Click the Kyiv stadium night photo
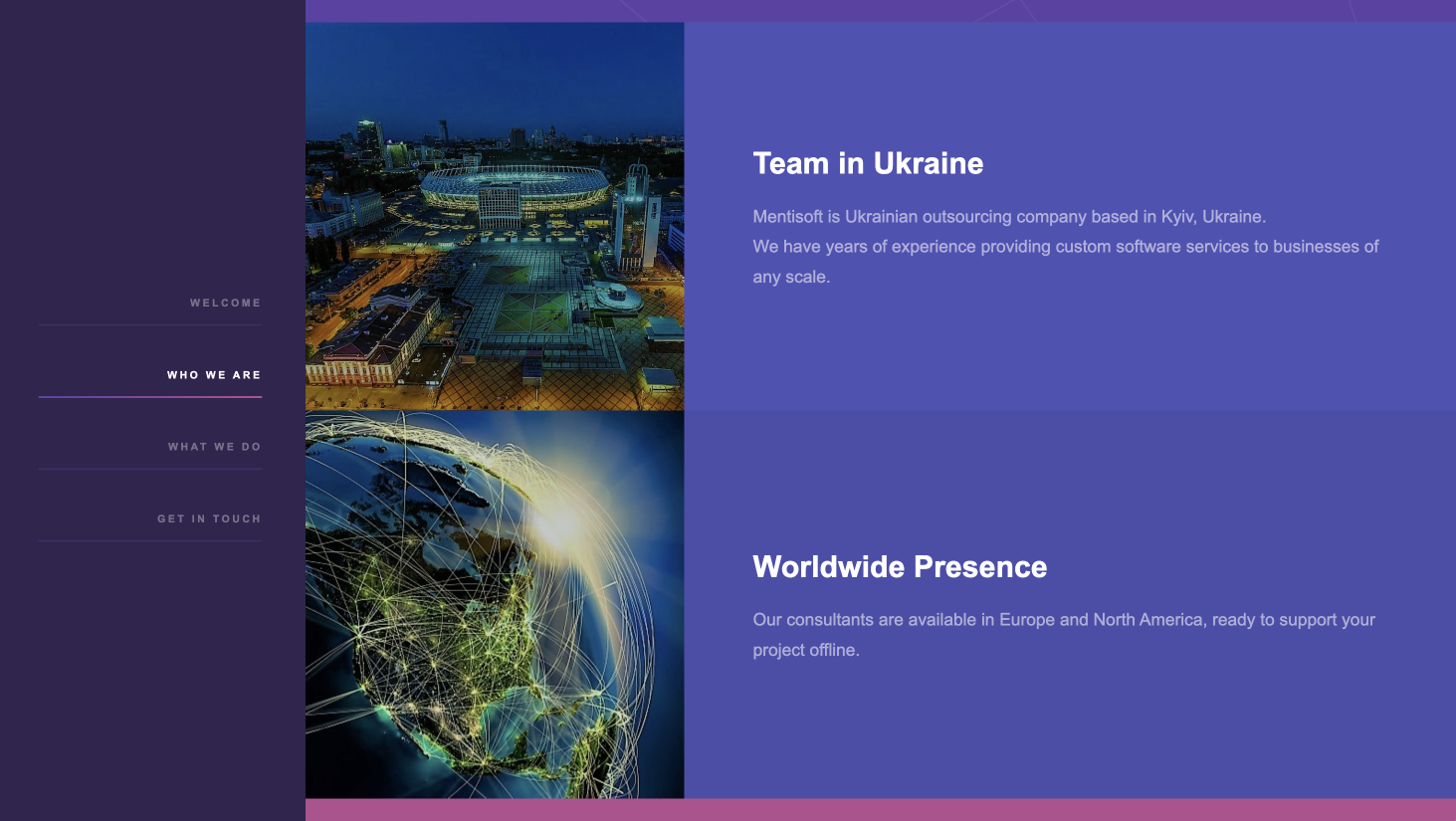 pos(495,216)
